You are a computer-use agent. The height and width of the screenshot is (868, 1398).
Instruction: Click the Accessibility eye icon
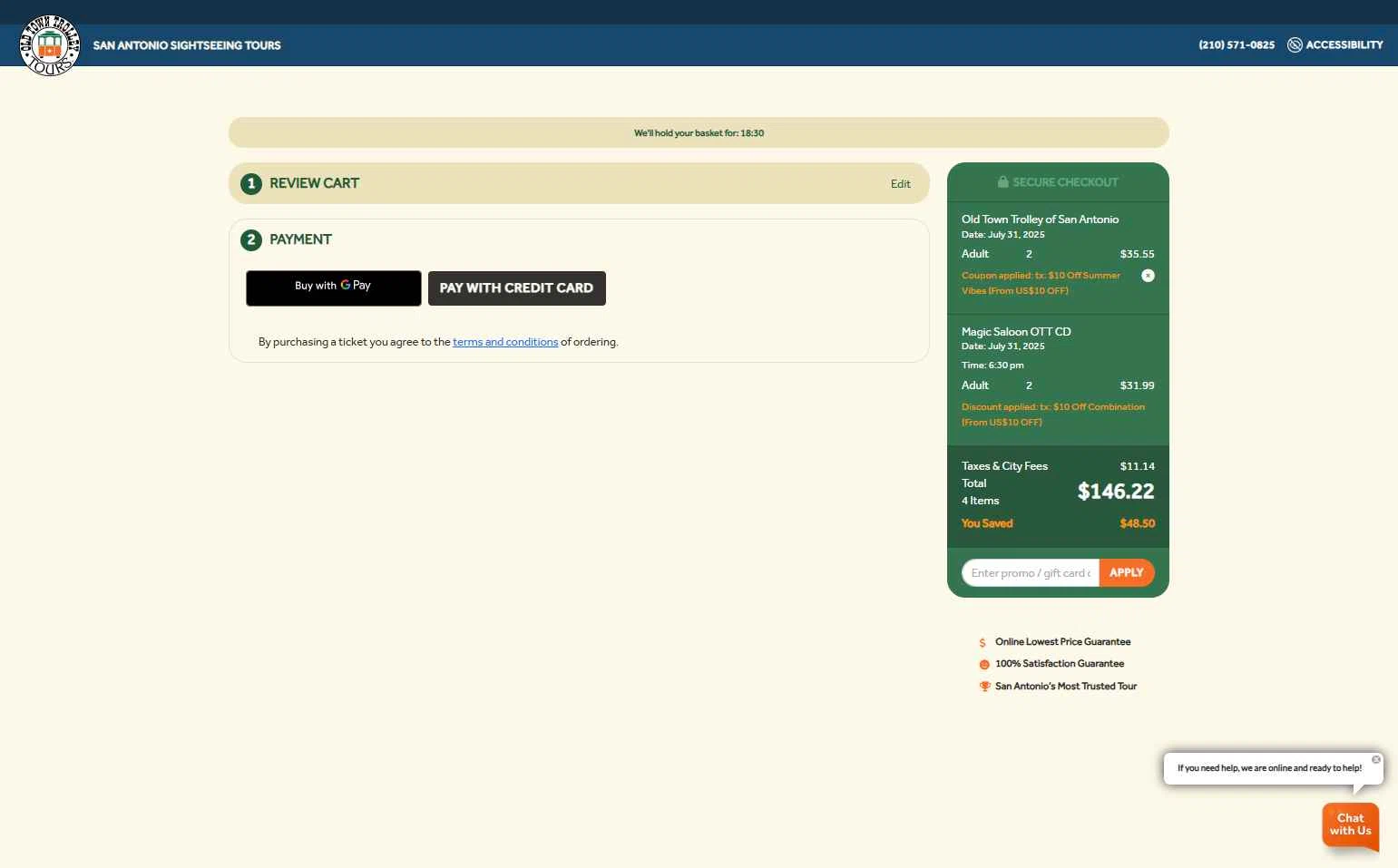click(1295, 44)
